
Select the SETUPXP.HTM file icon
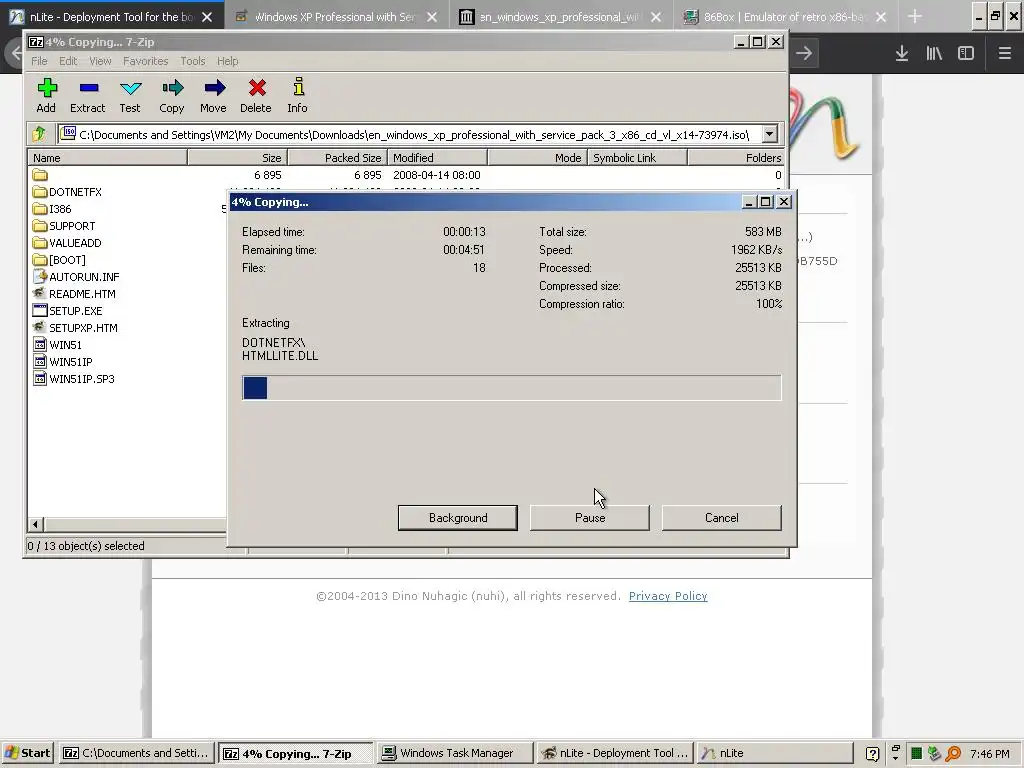40,328
